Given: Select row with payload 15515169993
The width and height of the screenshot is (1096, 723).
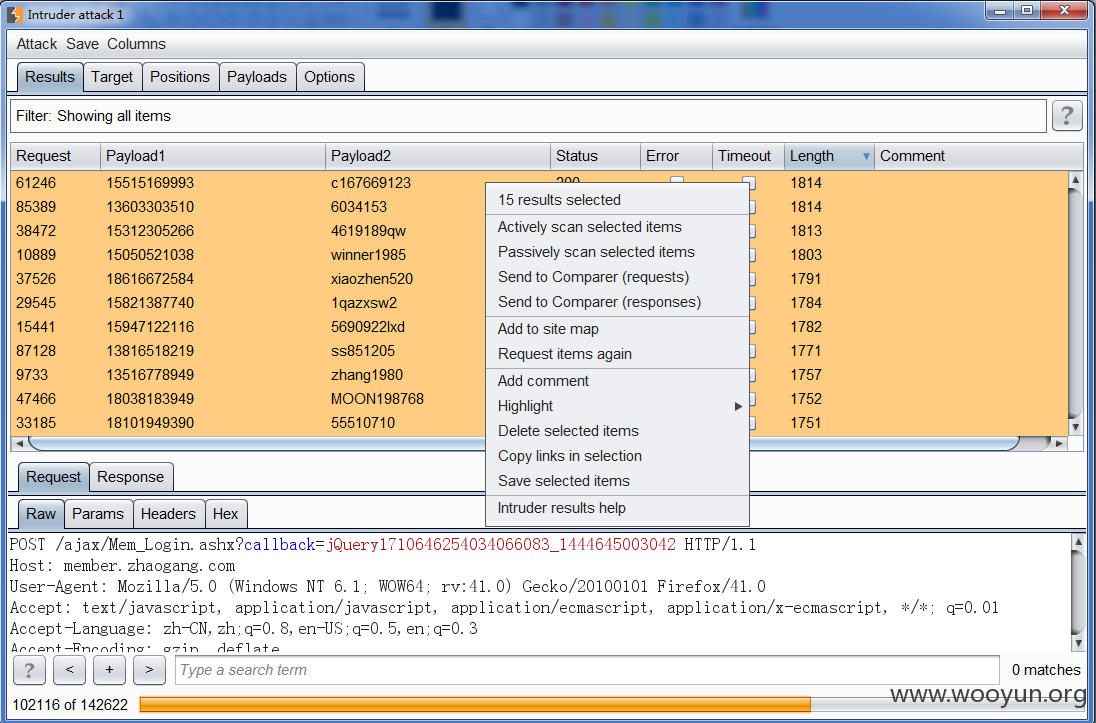Looking at the screenshot, I should coord(540,183).
